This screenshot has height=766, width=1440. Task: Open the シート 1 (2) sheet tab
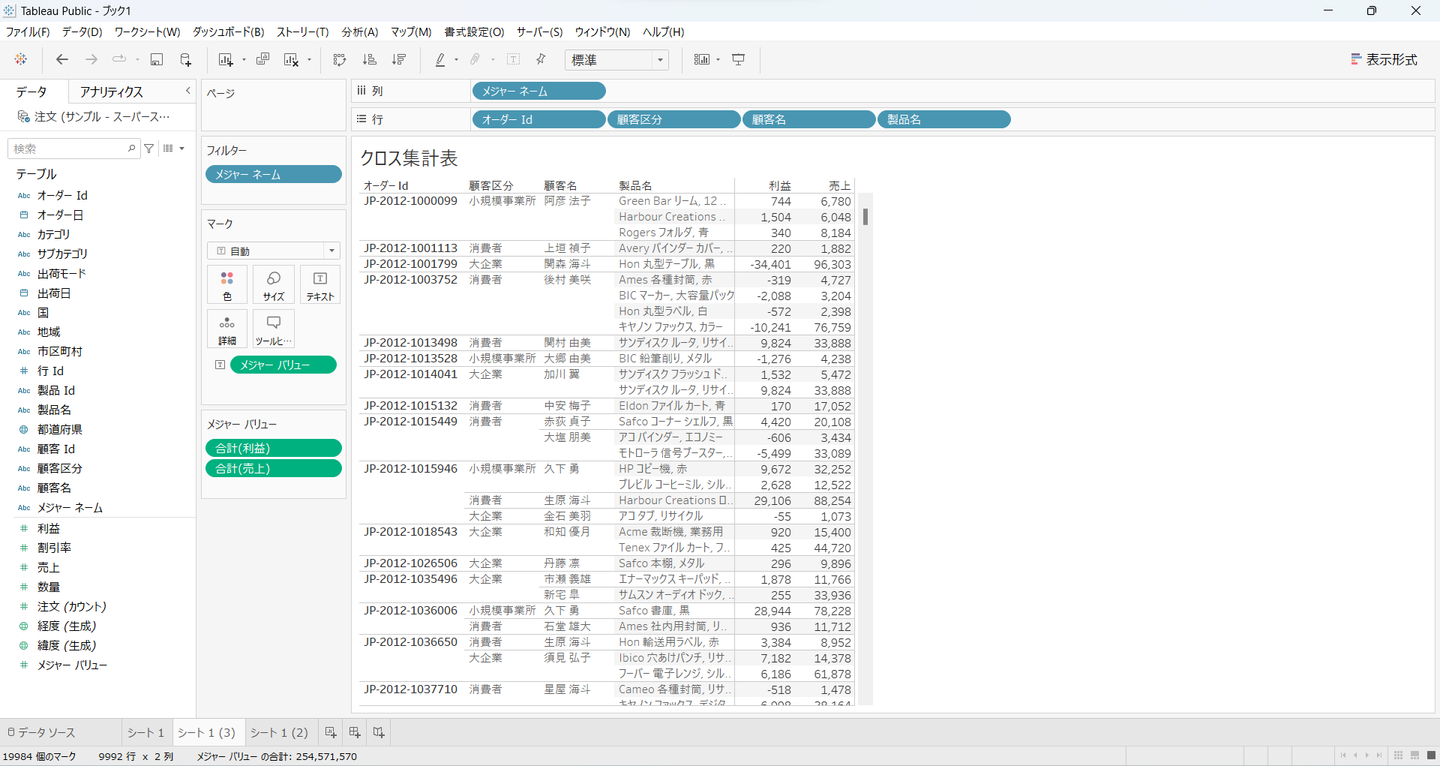coord(279,732)
